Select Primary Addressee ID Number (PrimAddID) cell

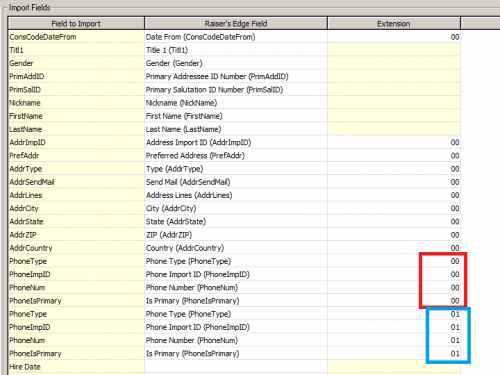236,76
